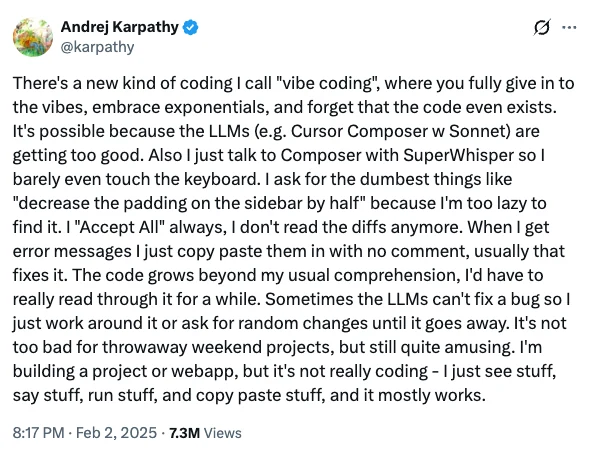Image resolution: width=594 pixels, height=458 pixels.
Task: Click the Andrej Karpathy display name
Action: coord(119,27)
